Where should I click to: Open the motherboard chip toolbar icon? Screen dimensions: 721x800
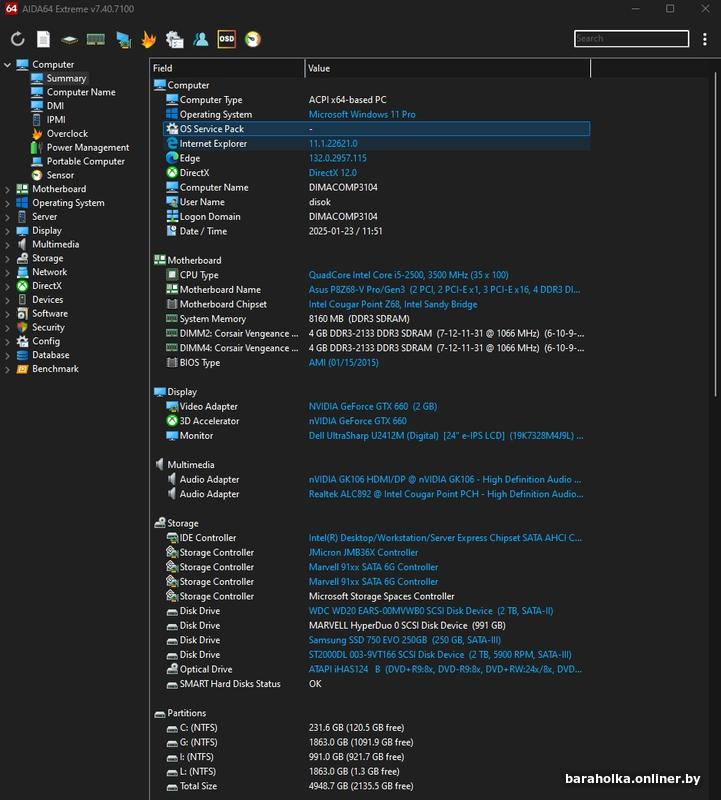(x=69, y=39)
